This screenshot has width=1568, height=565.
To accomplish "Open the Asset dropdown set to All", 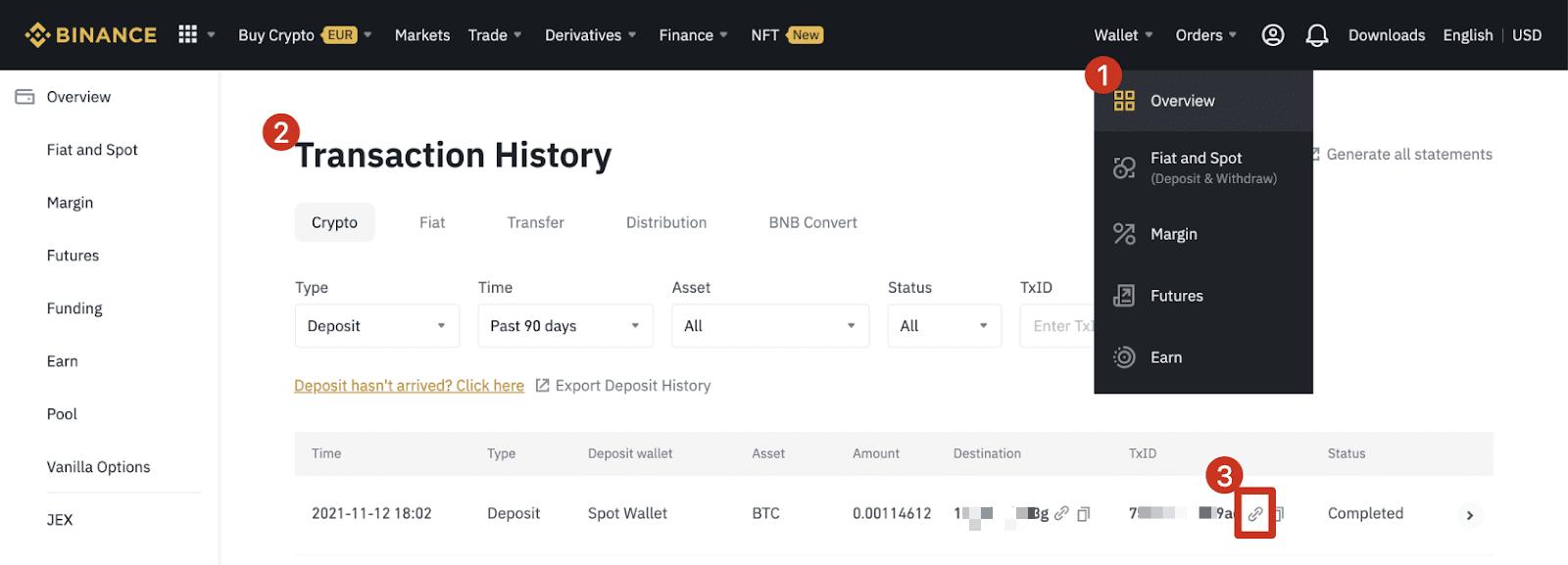I will coord(770,326).
